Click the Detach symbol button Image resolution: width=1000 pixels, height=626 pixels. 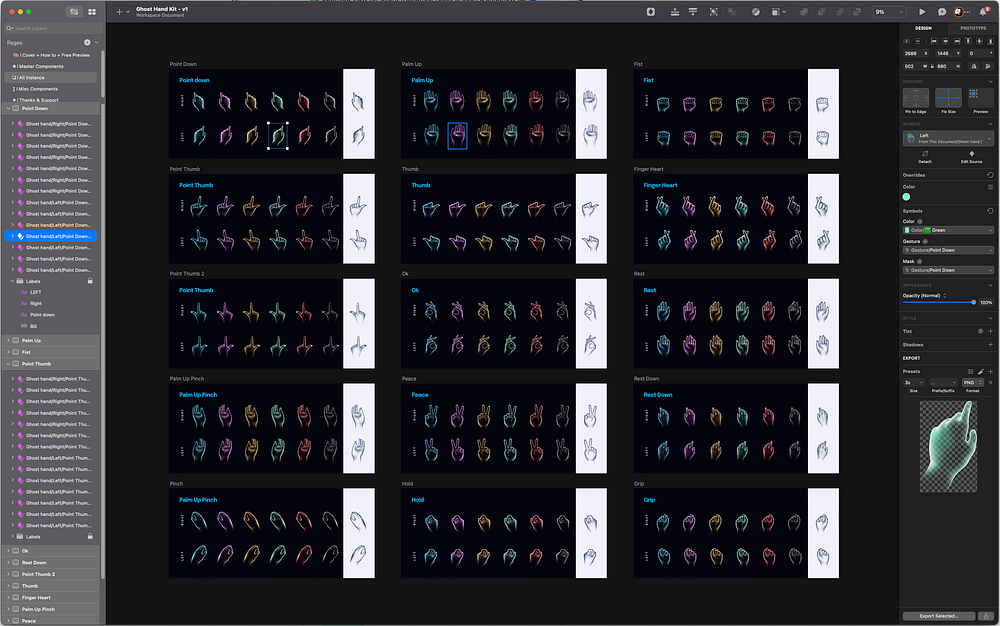[x=925, y=157]
